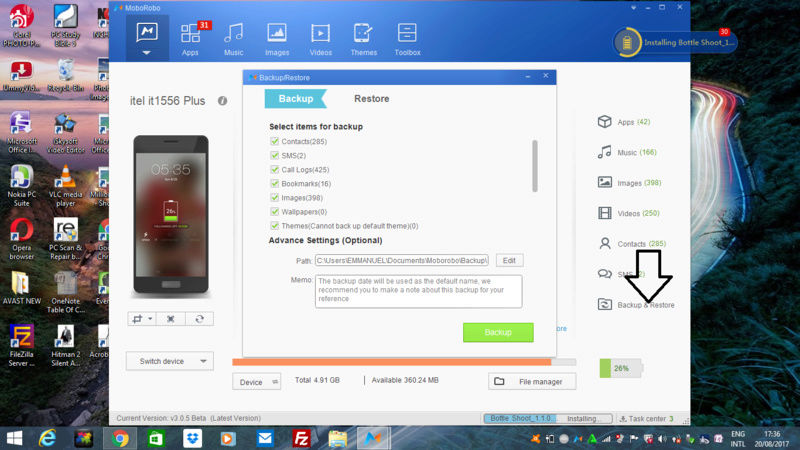
Task: Click the Available 360.24 MB text
Action: [405, 380]
